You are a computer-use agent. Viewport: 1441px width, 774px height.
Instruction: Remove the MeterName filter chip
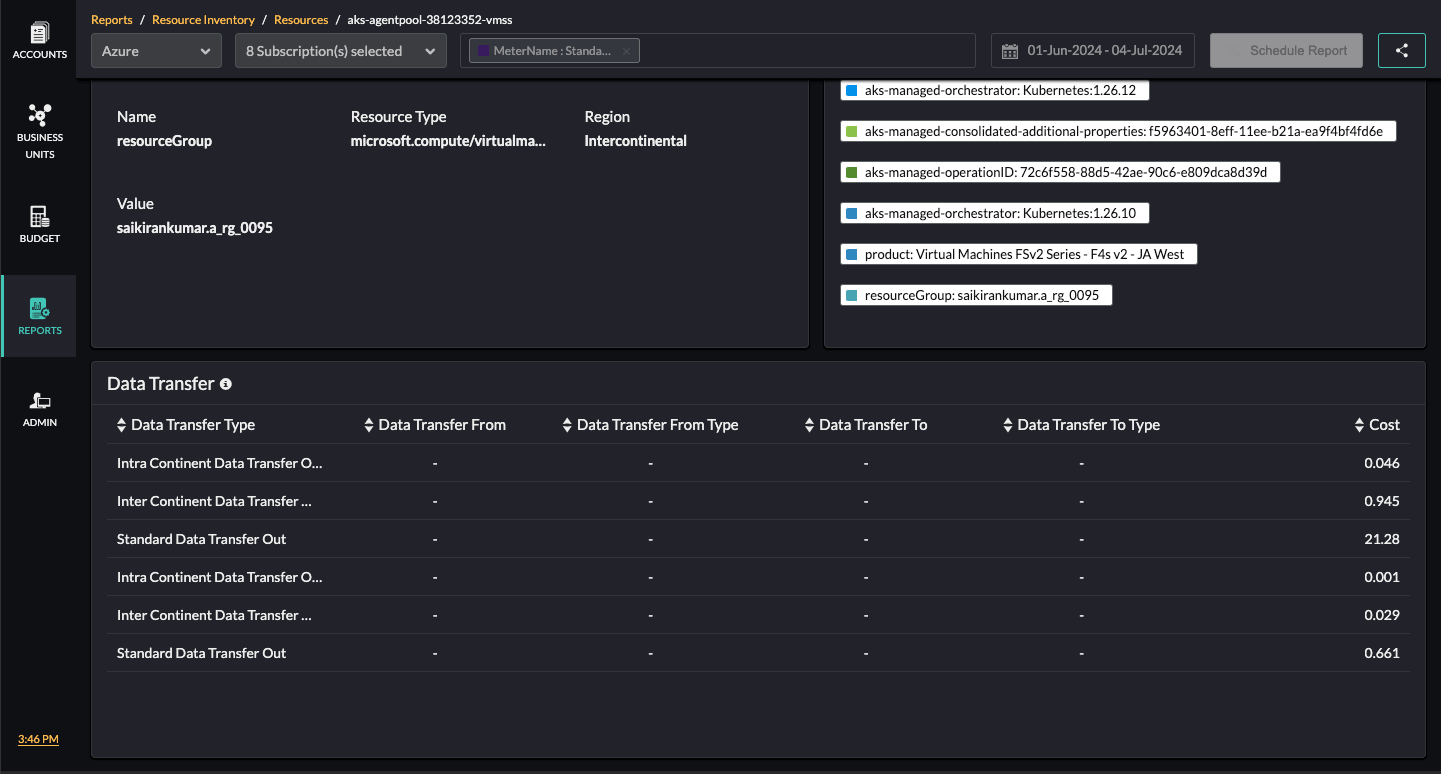tap(626, 50)
